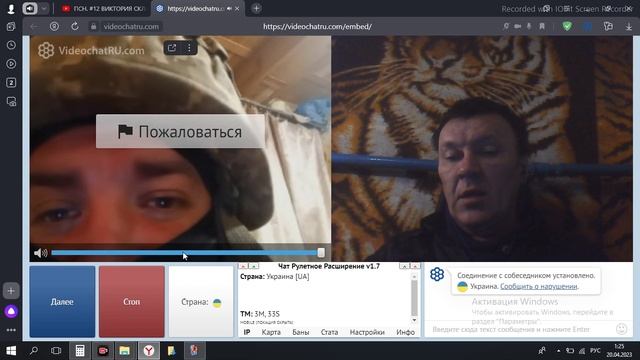Click the extension panel scrollbar
This screenshot has width=640, height=360.
[x=414, y=298]
